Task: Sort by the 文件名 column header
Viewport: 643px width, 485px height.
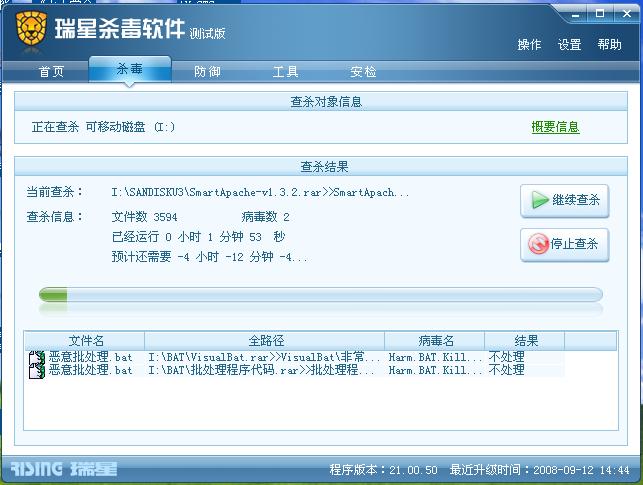Action: tap(84, 340)
